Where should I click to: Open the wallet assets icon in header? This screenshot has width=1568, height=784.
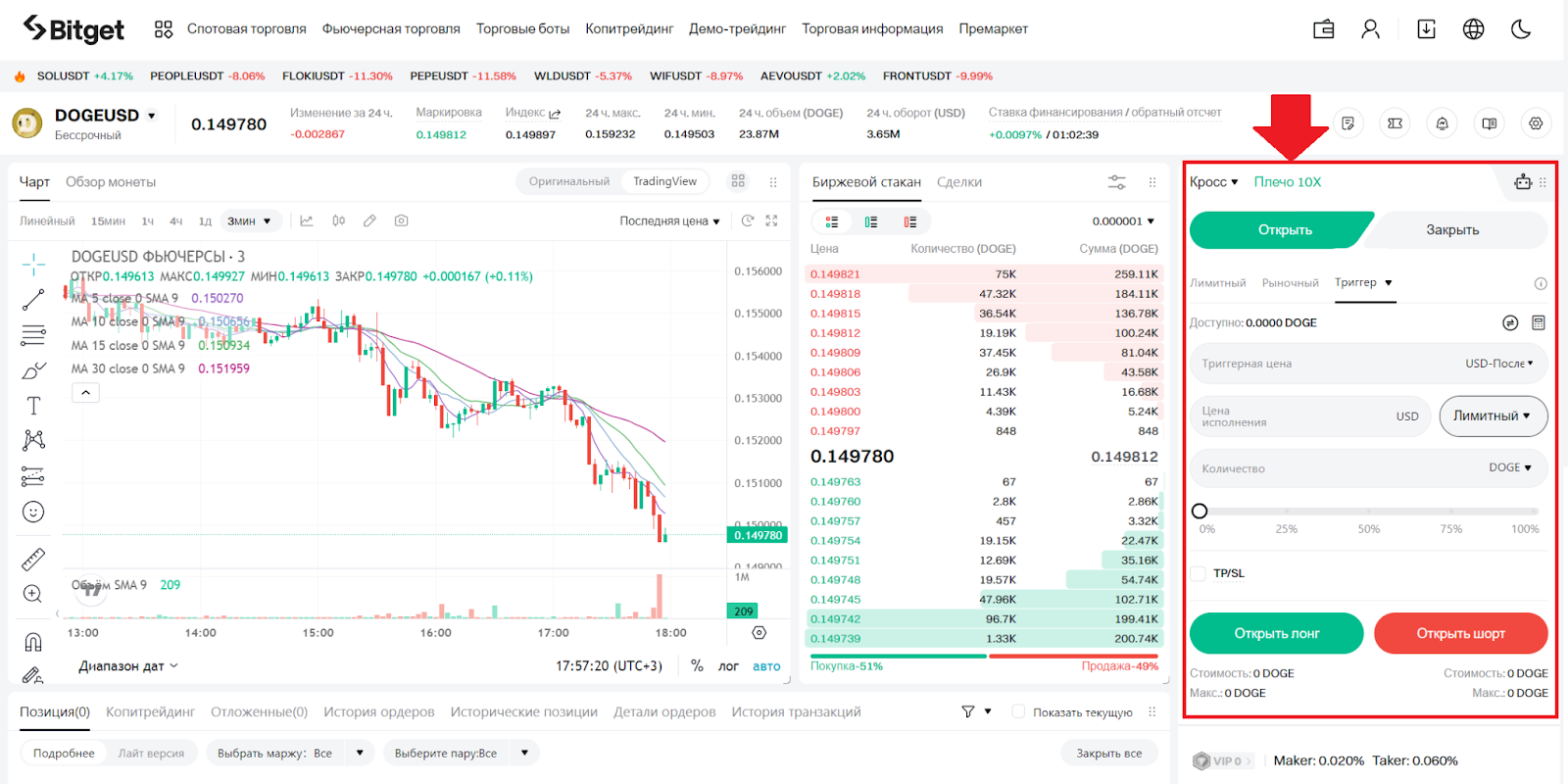click(1324, 29)
